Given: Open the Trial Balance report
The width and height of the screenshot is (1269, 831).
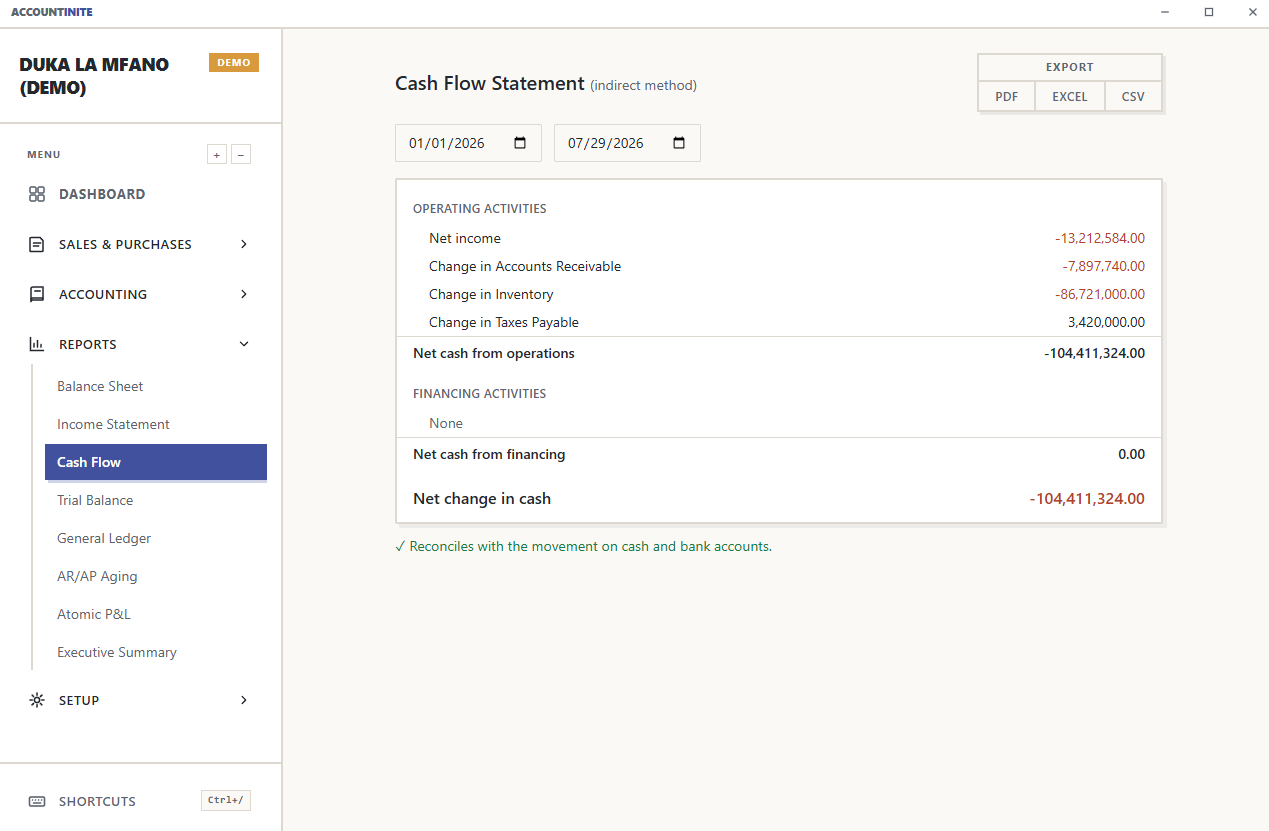Looking at the screenshot, I should coord(156,500).
